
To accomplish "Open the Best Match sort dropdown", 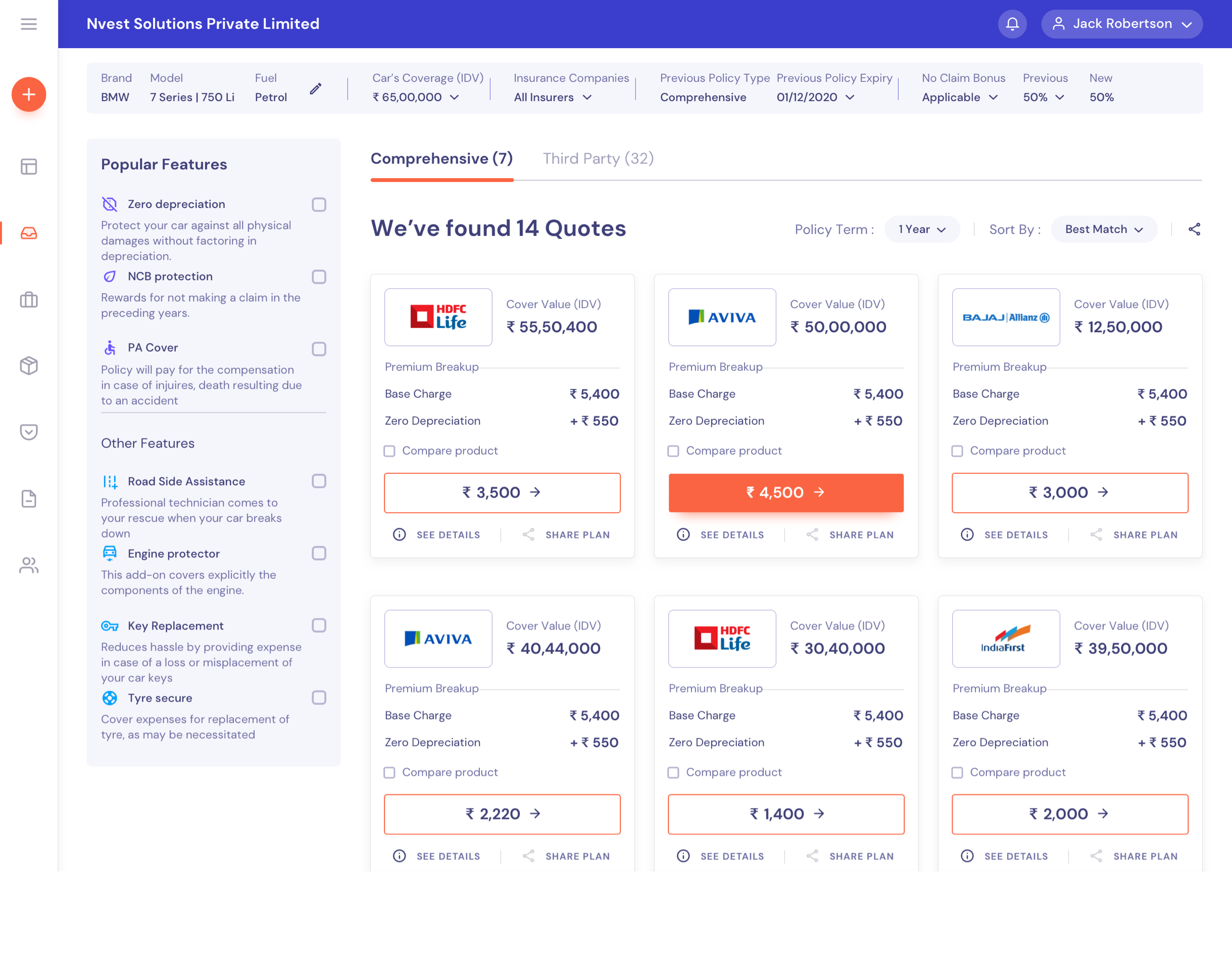I will pos(1103,229).
